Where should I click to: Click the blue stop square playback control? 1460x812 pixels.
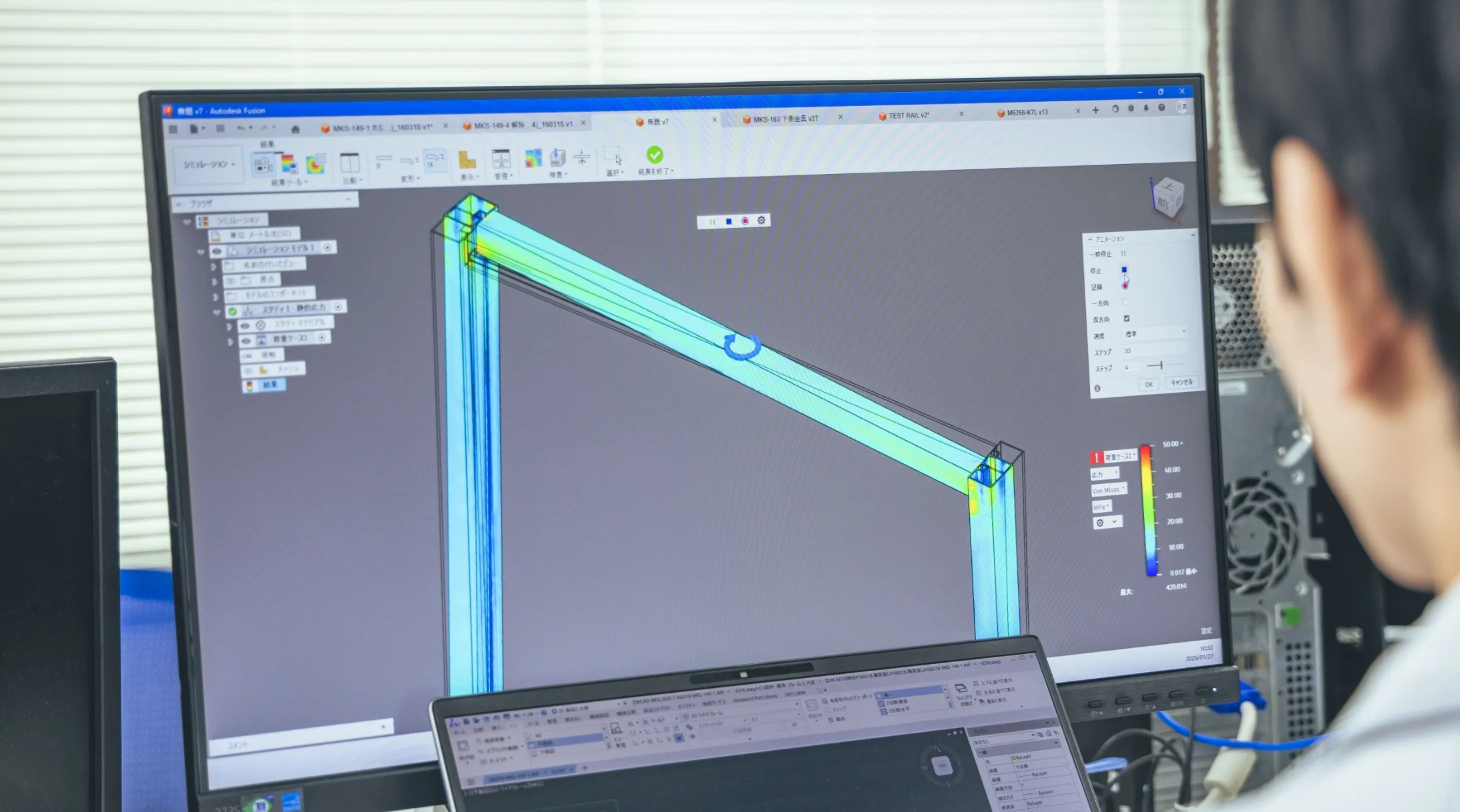[x=729, y=221]
